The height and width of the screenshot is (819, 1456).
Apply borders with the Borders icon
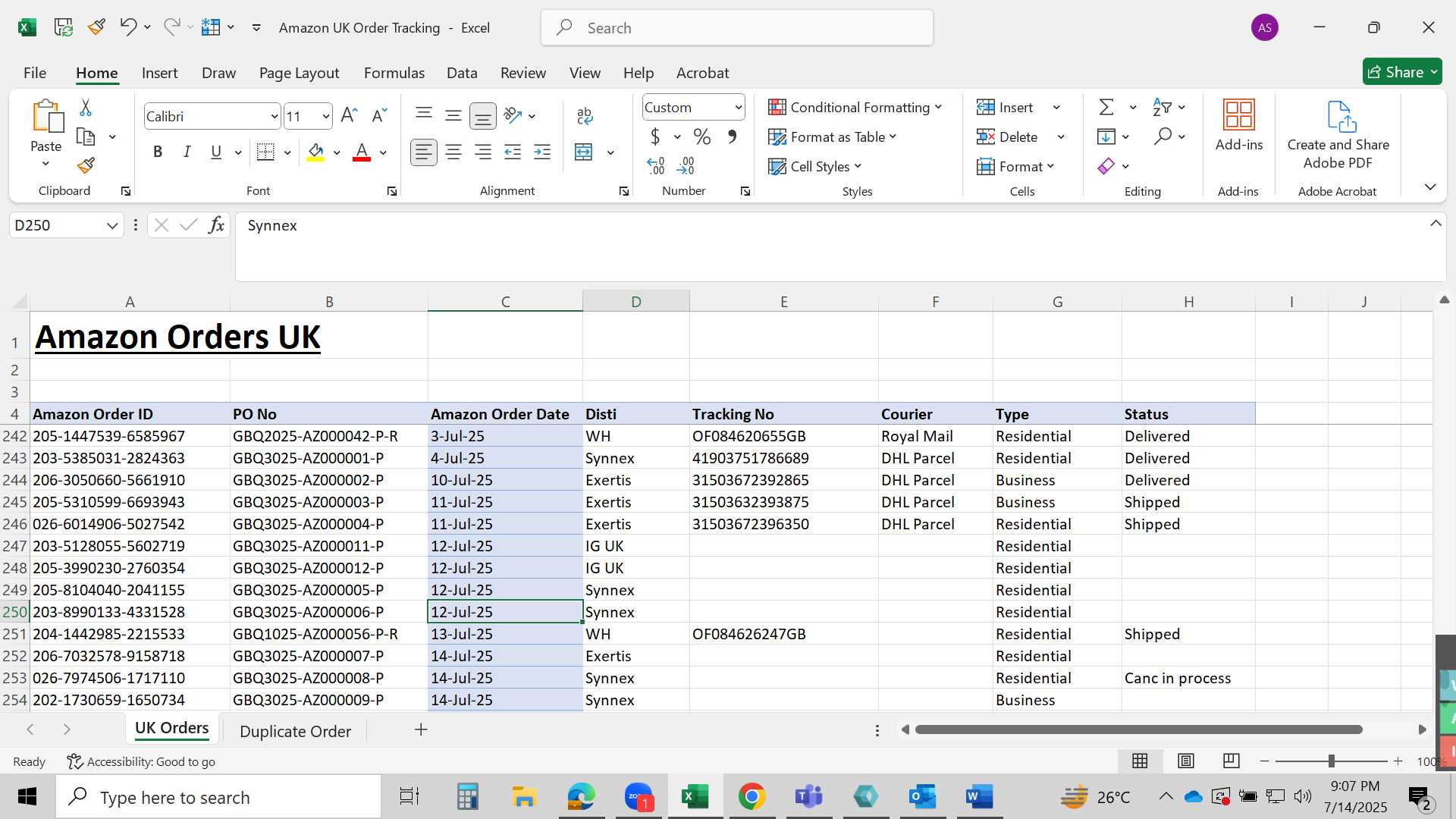[x=265, y=152]
